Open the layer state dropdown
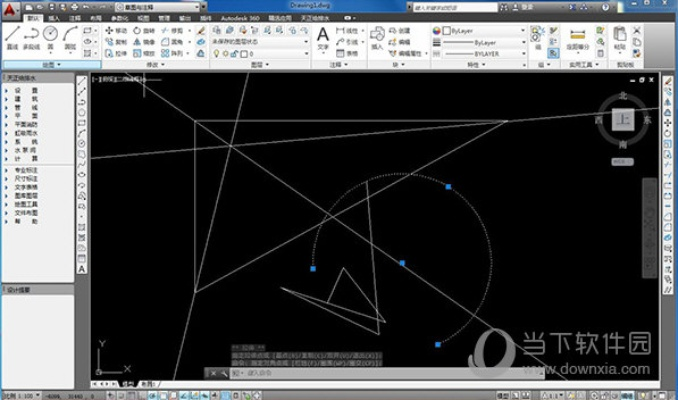 click(253, 42)
